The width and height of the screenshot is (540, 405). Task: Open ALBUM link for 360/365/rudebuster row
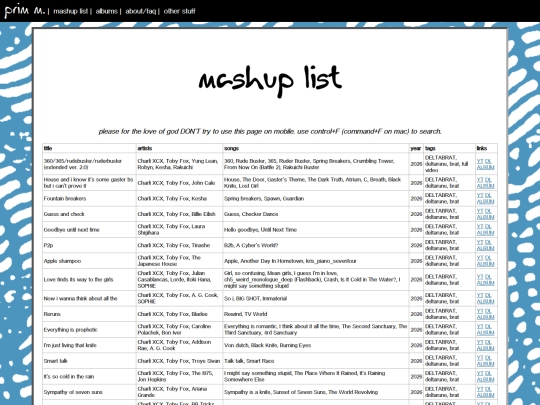point(485,167)
